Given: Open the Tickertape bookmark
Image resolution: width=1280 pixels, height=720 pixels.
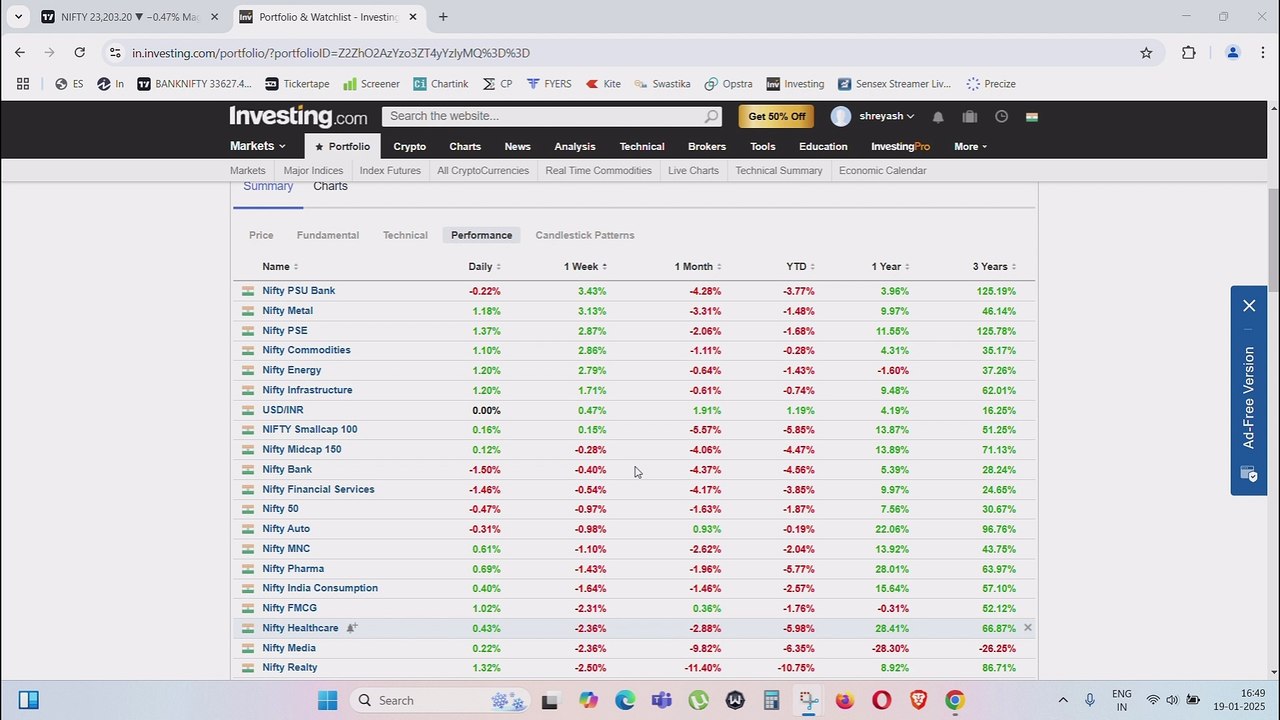Looking at the screenshot, I should [297, 84].
